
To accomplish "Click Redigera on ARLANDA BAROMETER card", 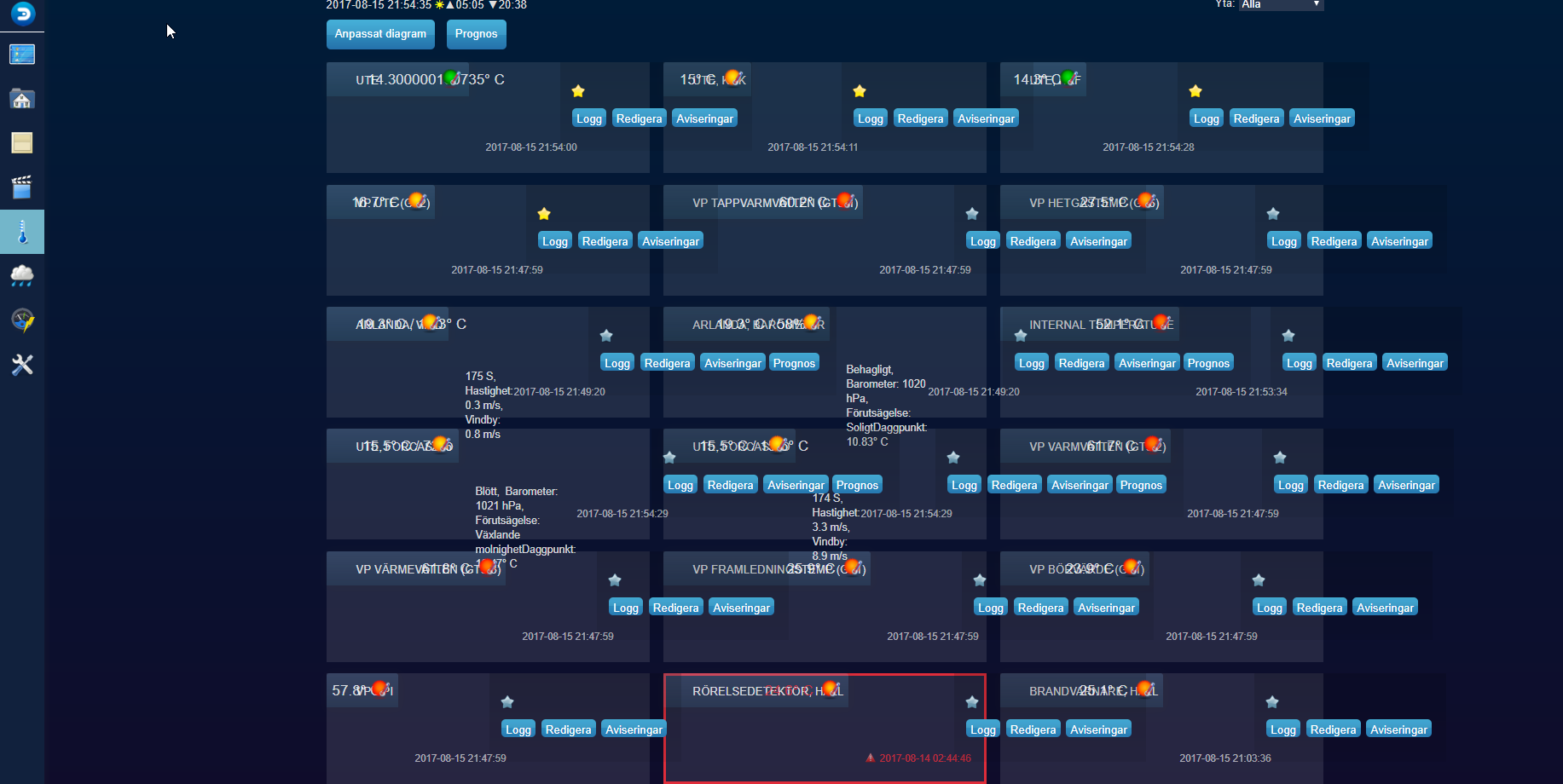I will (1081, 363).
